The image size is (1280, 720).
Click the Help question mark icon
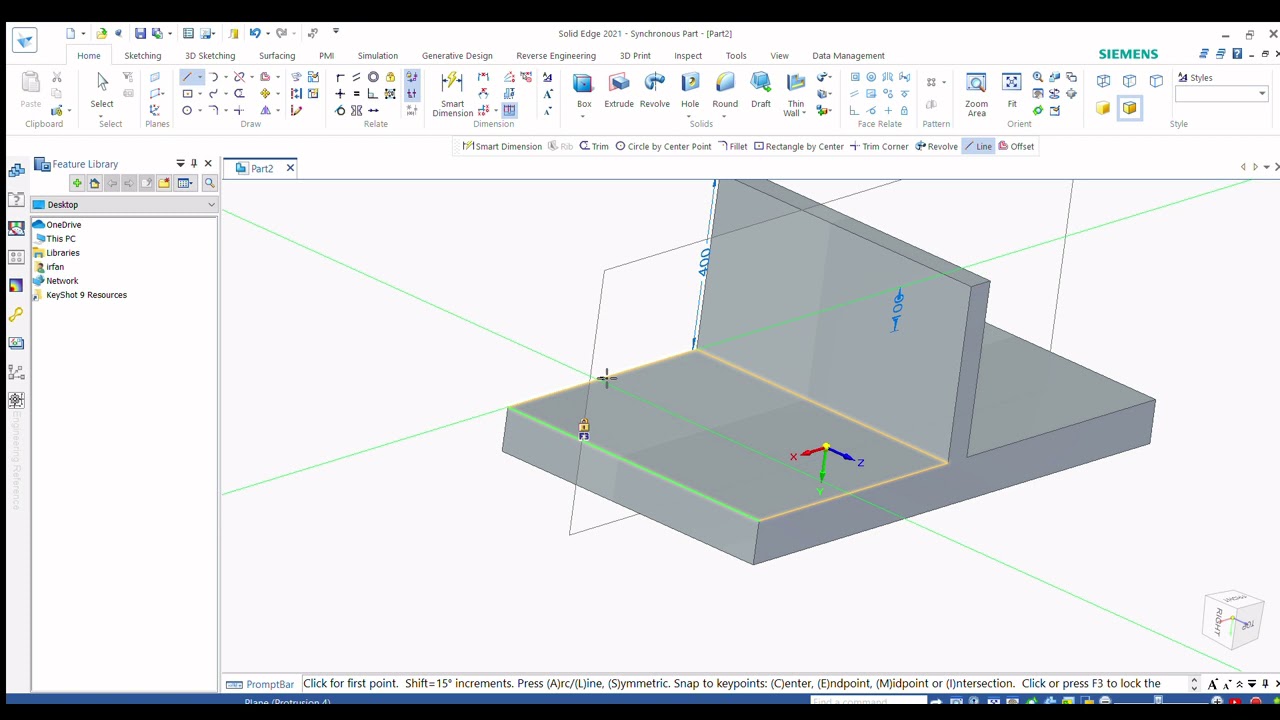point(1238,54)
